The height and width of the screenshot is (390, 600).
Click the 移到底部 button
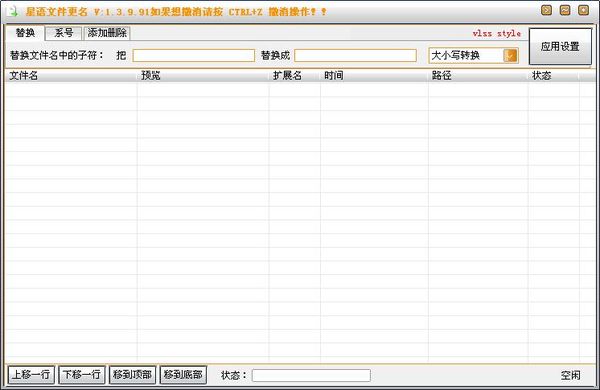183,375
